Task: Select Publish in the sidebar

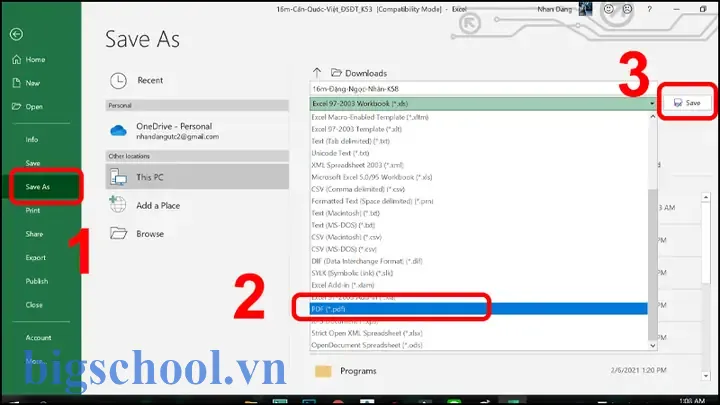Action: 37,281
